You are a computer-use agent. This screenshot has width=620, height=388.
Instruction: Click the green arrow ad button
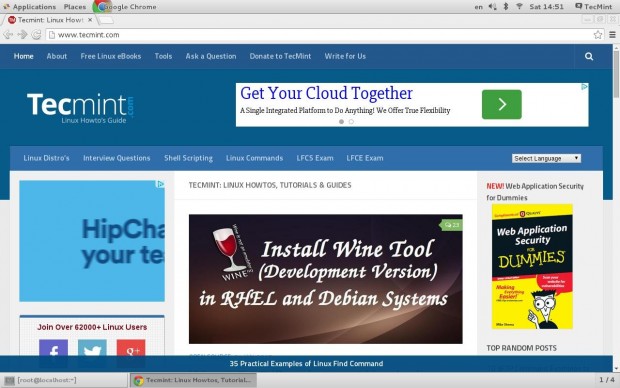501,104
